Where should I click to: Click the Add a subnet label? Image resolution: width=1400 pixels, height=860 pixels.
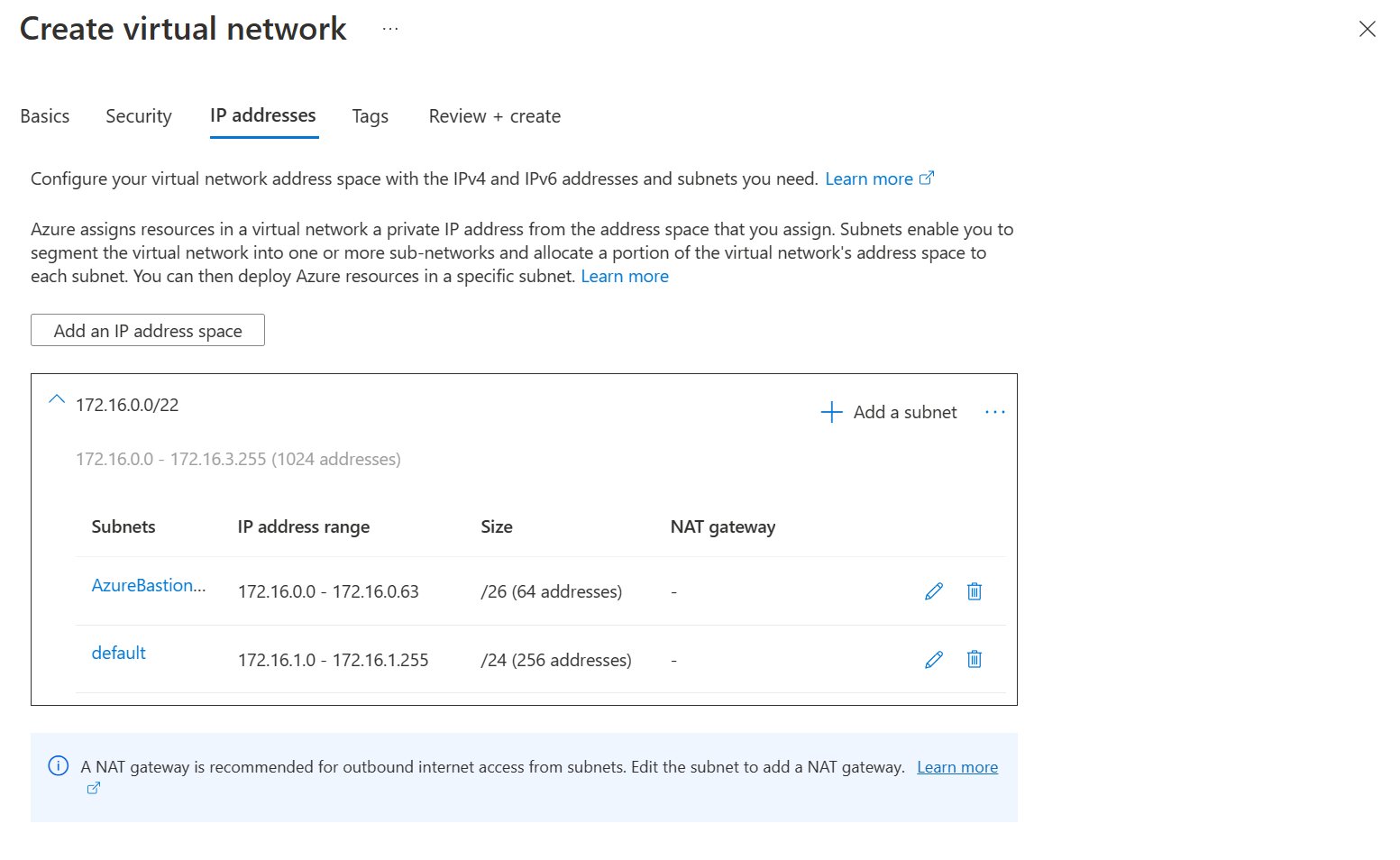point(905,413)
